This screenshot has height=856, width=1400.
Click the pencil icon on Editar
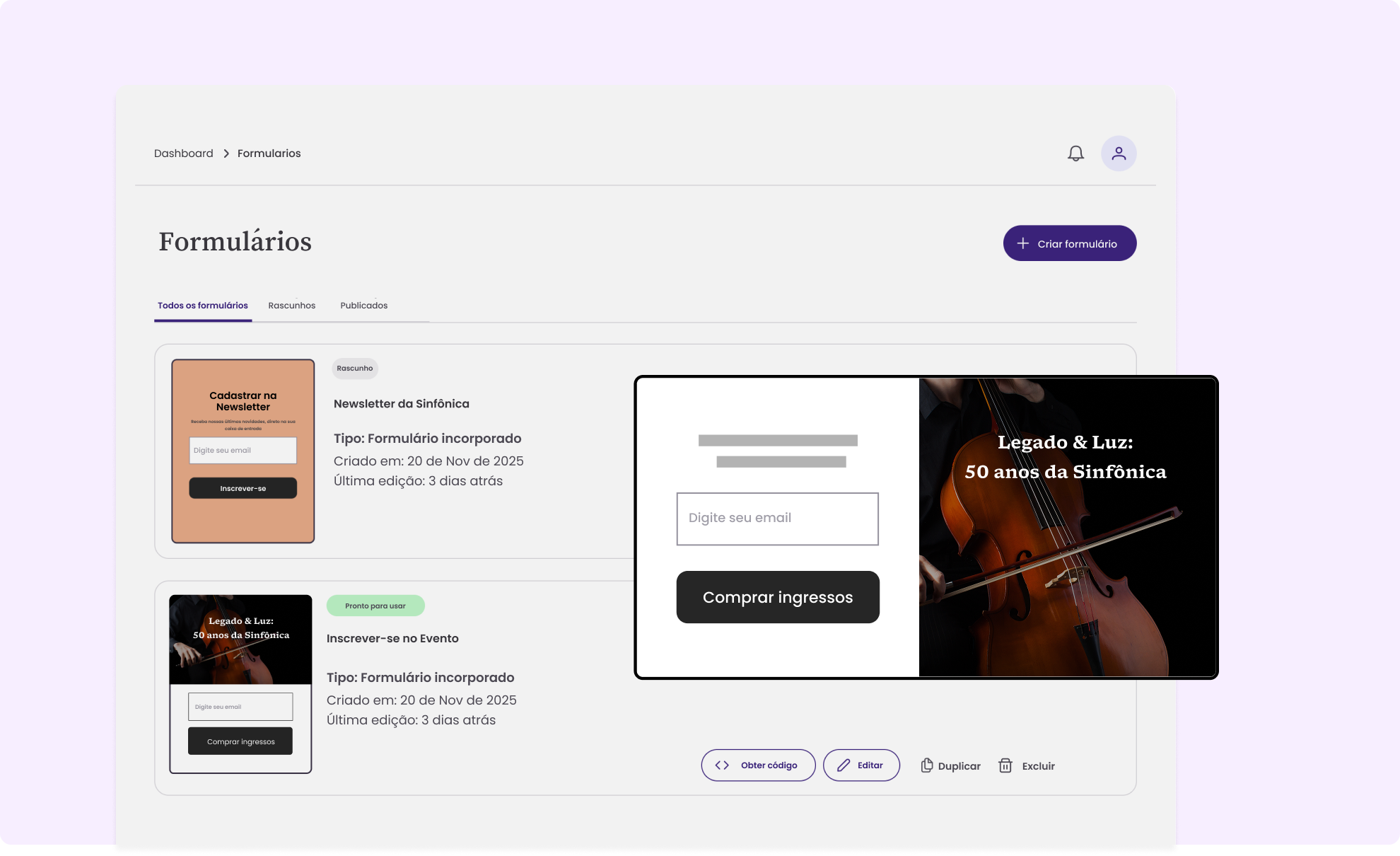pos(843,765)
